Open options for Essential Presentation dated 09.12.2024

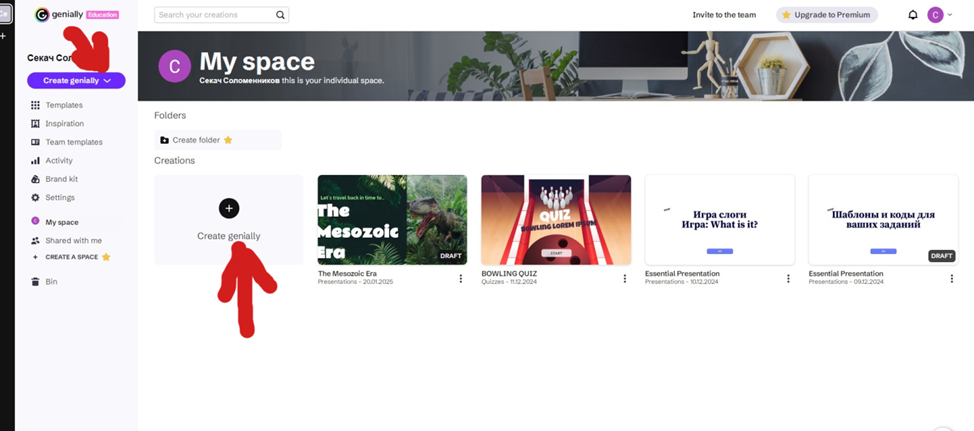(x=952, y=279)
